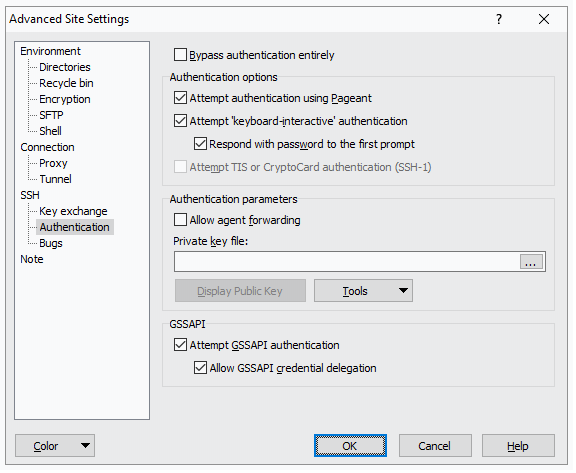
Task: Open Proxy settings page
Action: [x=53, y=163]
